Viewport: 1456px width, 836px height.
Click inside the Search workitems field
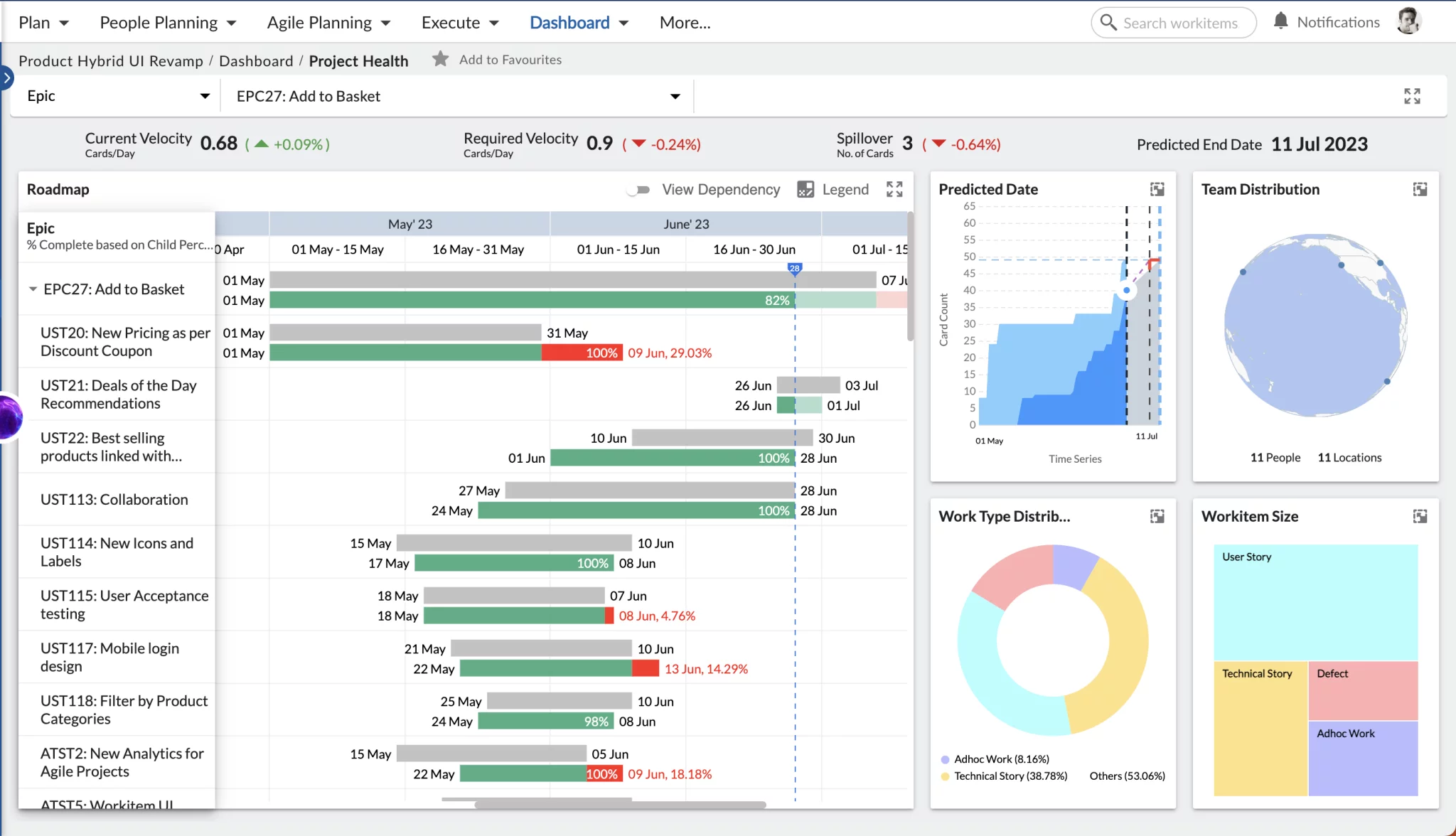[x=1180, y=22]
